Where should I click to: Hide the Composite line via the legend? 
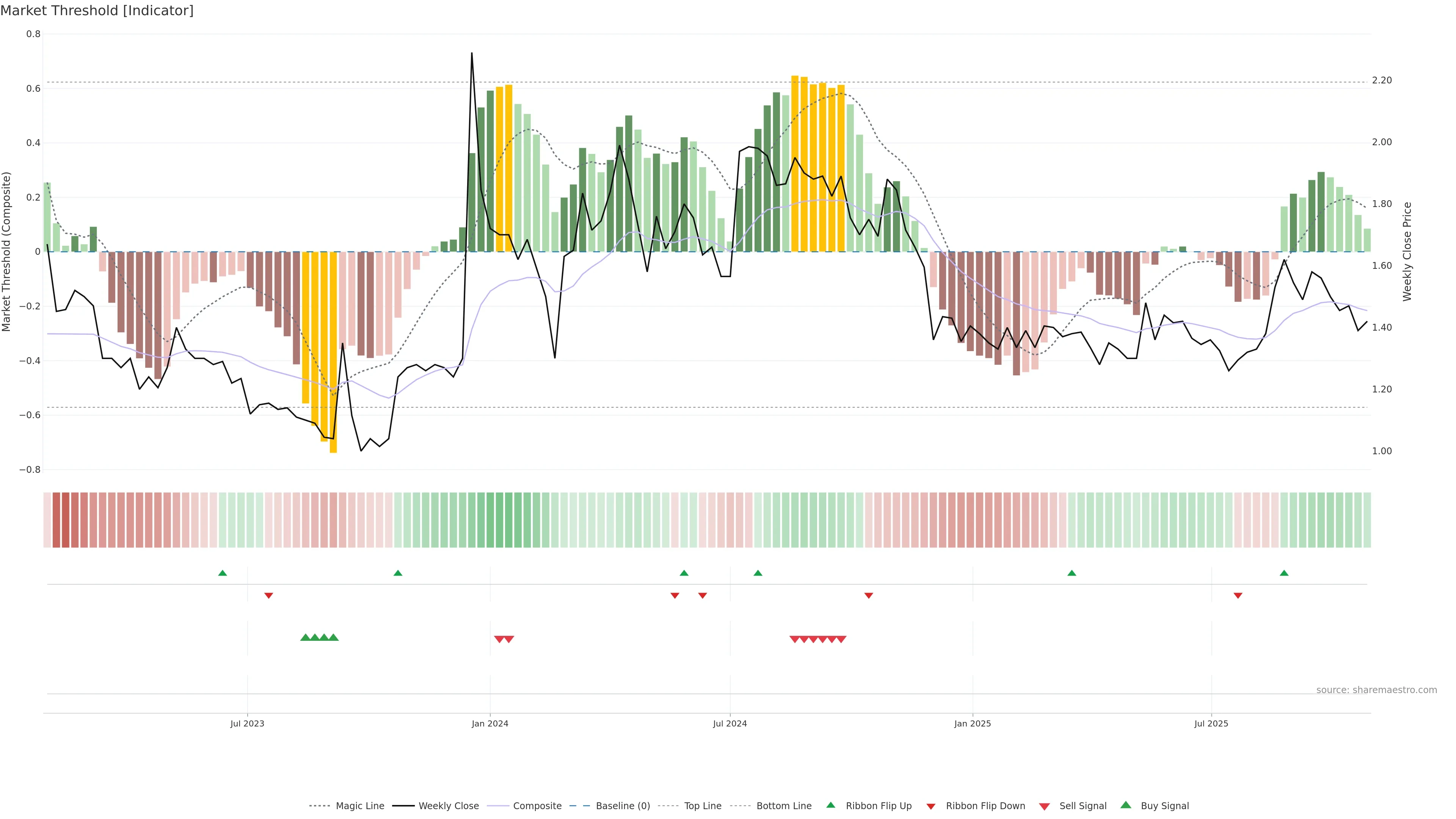click(537, 806)
